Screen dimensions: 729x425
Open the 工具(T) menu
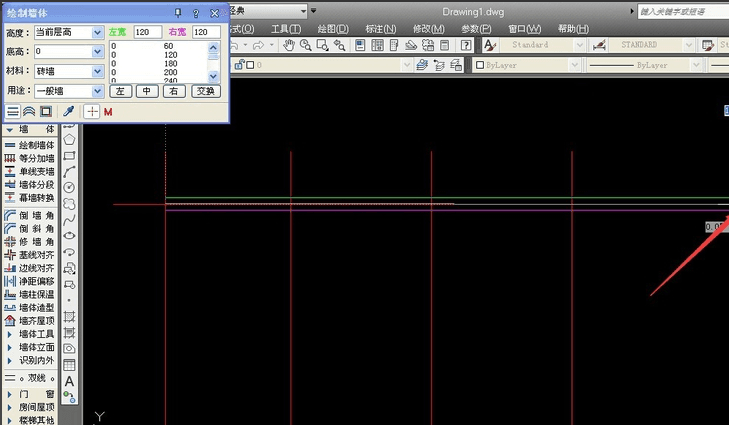(286, 29)
